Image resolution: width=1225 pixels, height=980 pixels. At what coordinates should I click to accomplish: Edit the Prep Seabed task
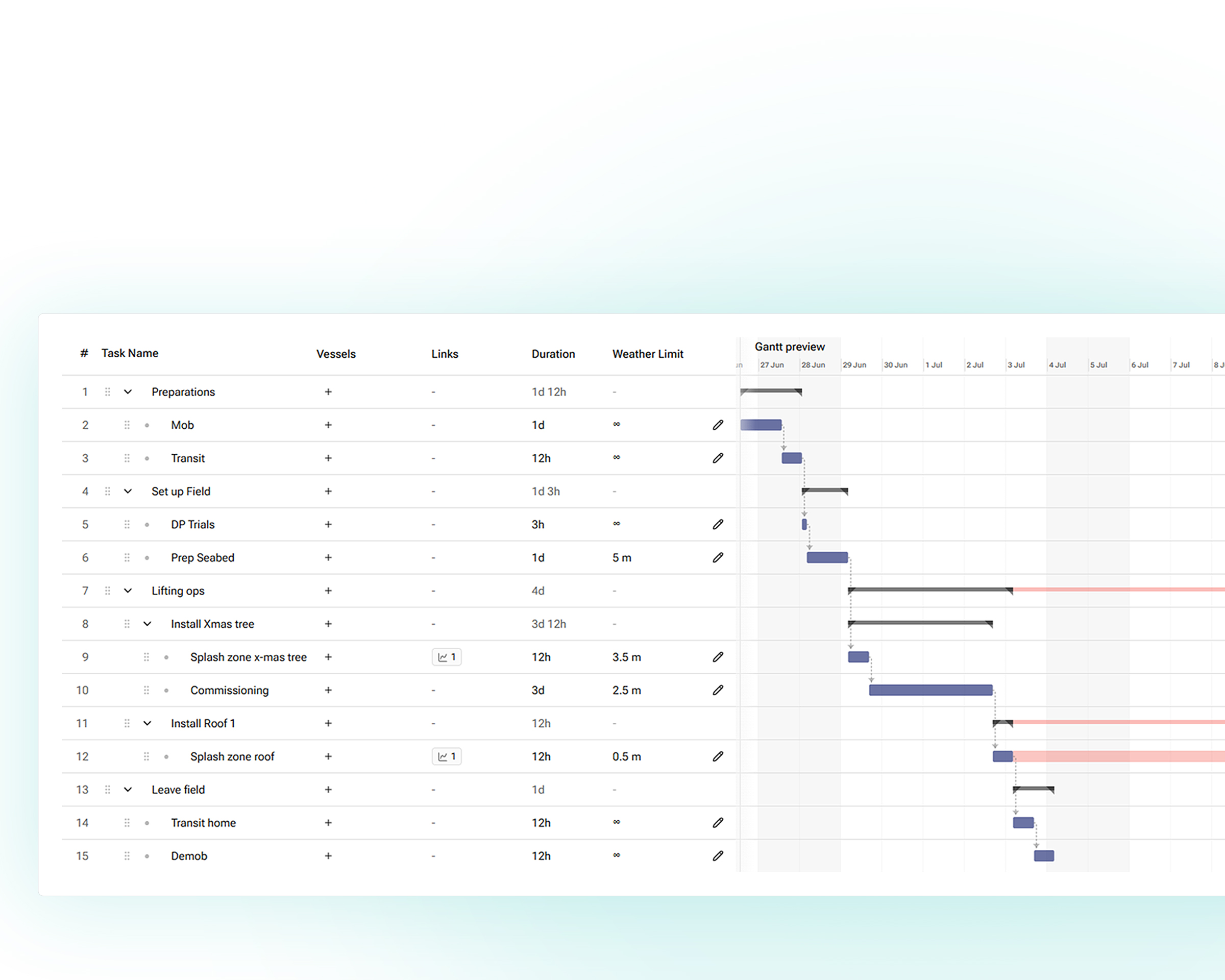pyautogui.click(x=718, y=557)
